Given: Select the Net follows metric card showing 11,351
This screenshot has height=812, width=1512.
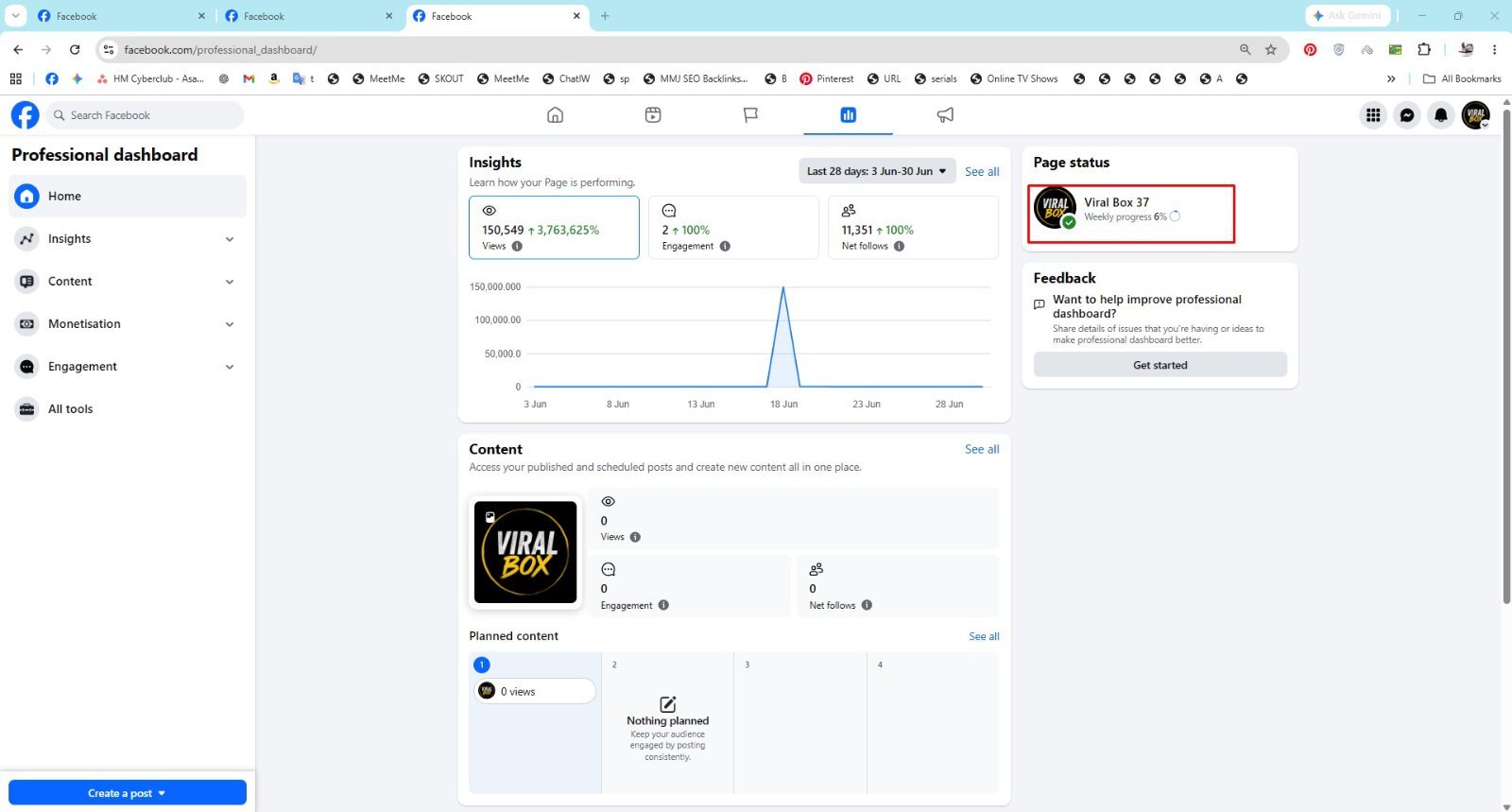Looking at the screenshot, I should (913, 227).
